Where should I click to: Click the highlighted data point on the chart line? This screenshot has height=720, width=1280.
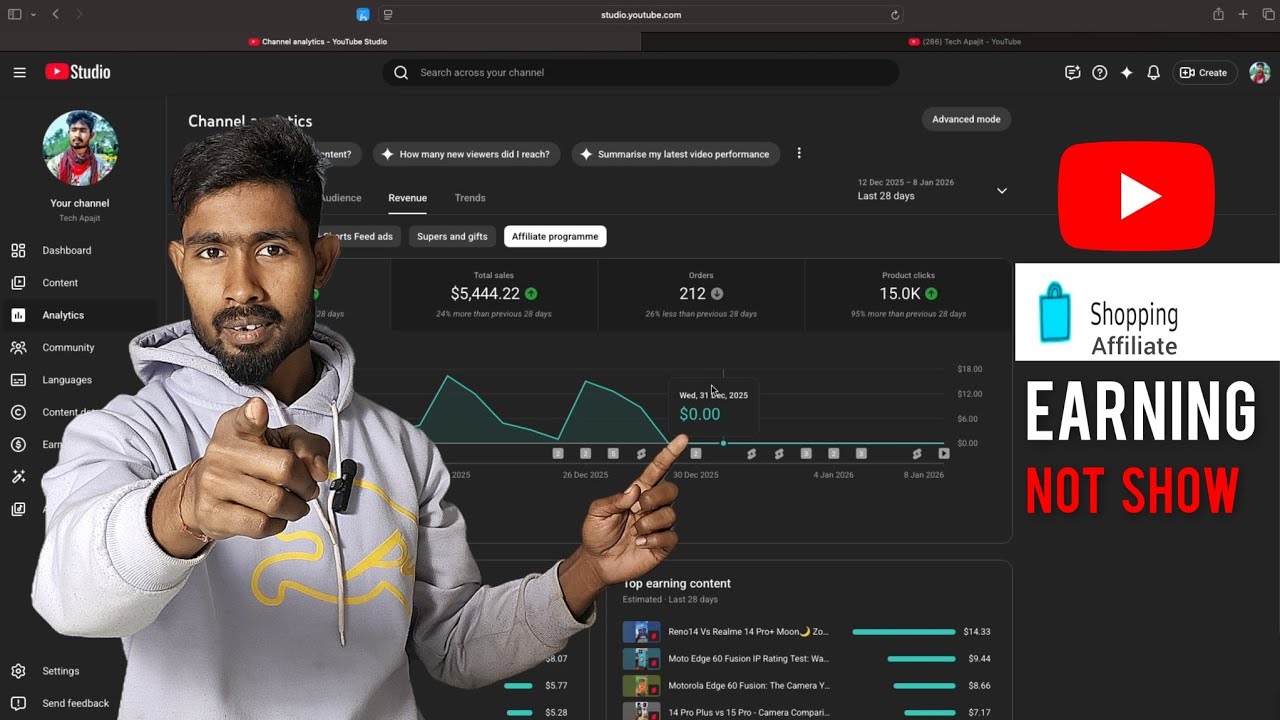tap(723, 443)
